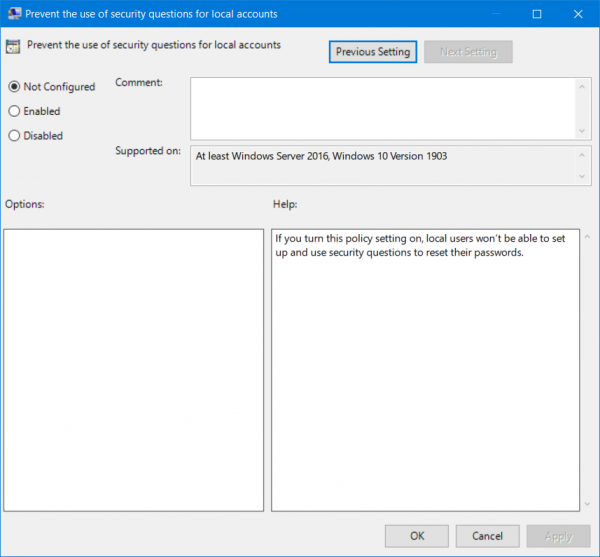Image resolution: width=600 pixels, height=557 pixels.
Task: Click the Help pane scroll up arrow
Action: pos(587,237)
